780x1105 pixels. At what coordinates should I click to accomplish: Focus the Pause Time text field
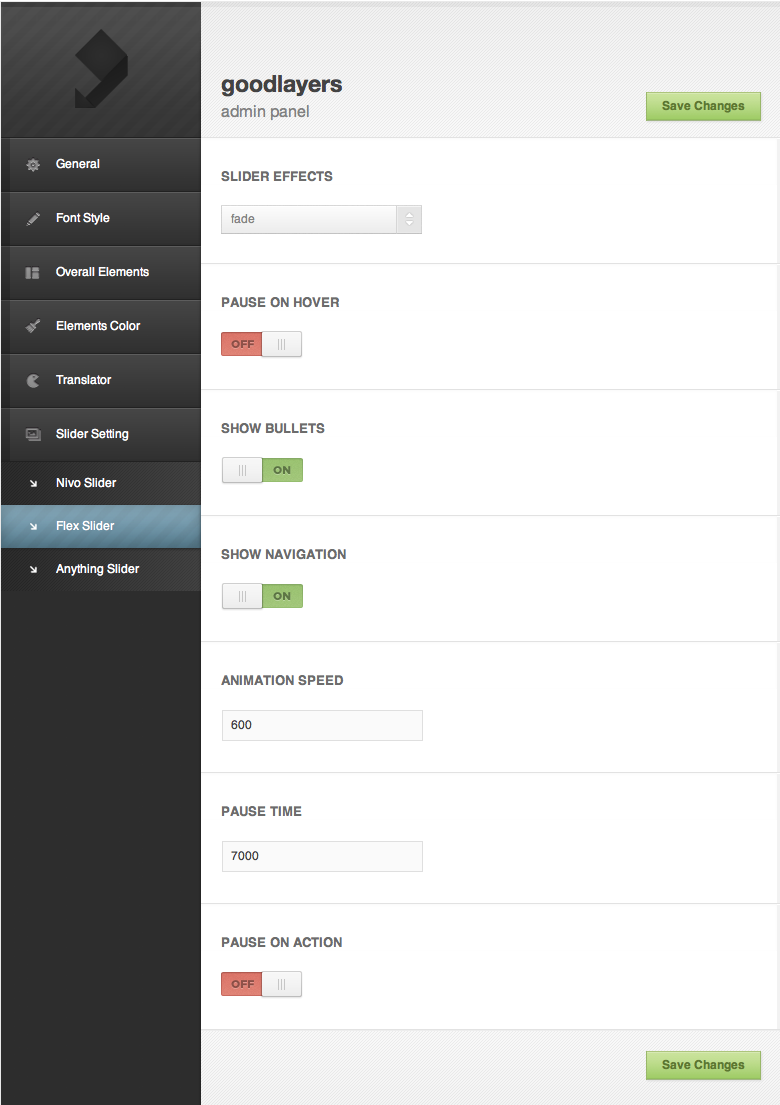(x=322, y=856)
